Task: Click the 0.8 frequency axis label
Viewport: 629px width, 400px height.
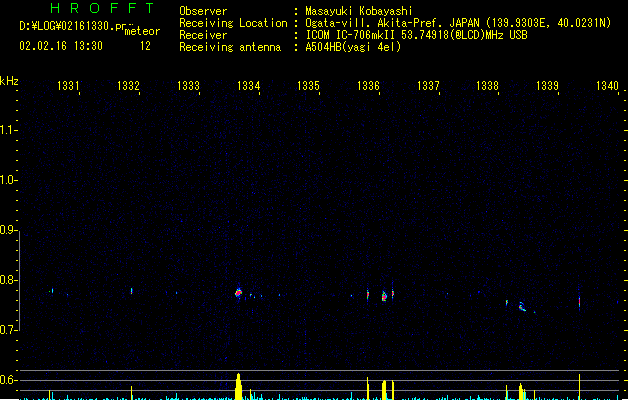Action: tap(8, 280)
